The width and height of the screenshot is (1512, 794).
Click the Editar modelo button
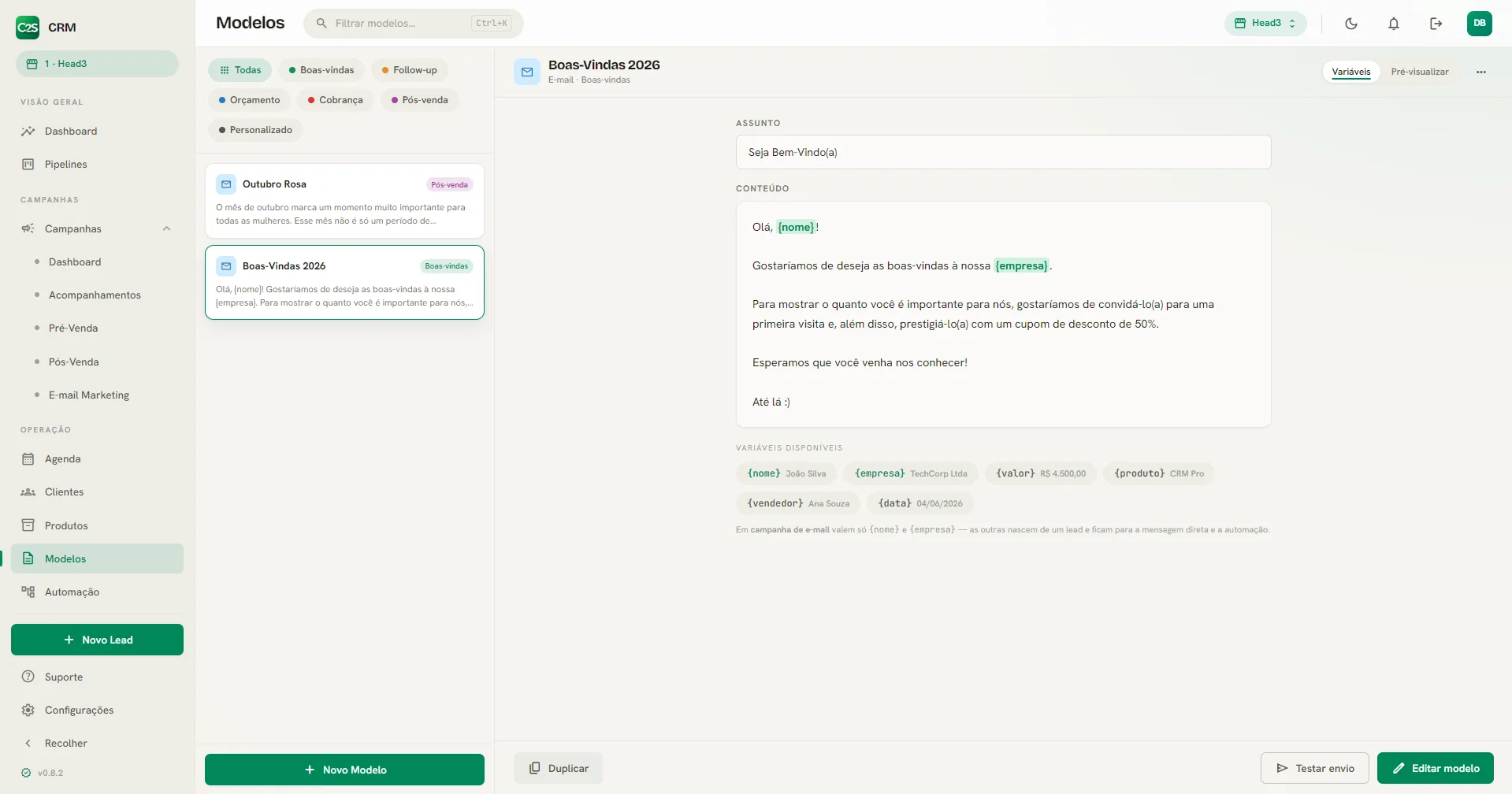click(x=1436, y=768)
